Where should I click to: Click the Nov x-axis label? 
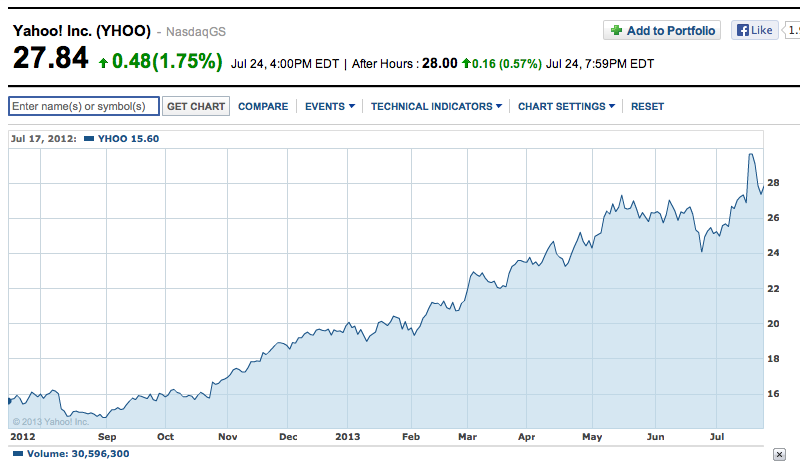pyautogui.click(x=228, y=436)
